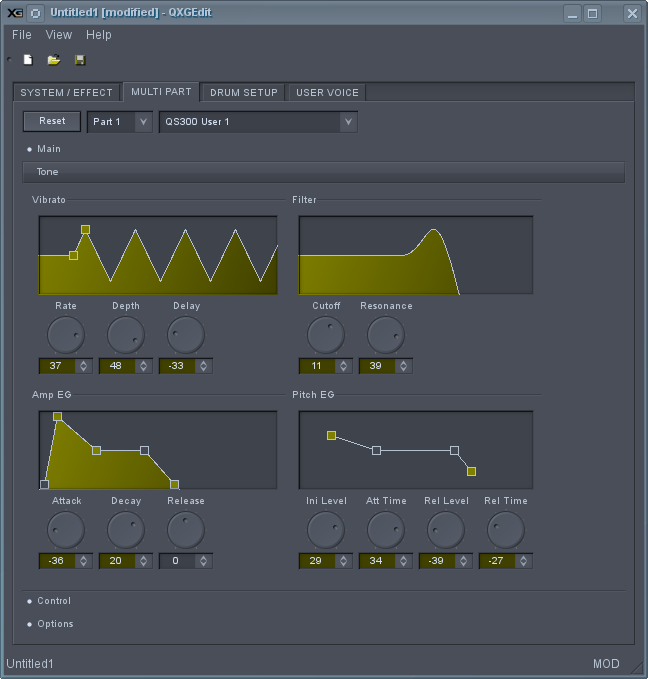This screenshot has width=648, height=679.
Task: Click the Save floppy disk icon
Action: pos(80,60)
